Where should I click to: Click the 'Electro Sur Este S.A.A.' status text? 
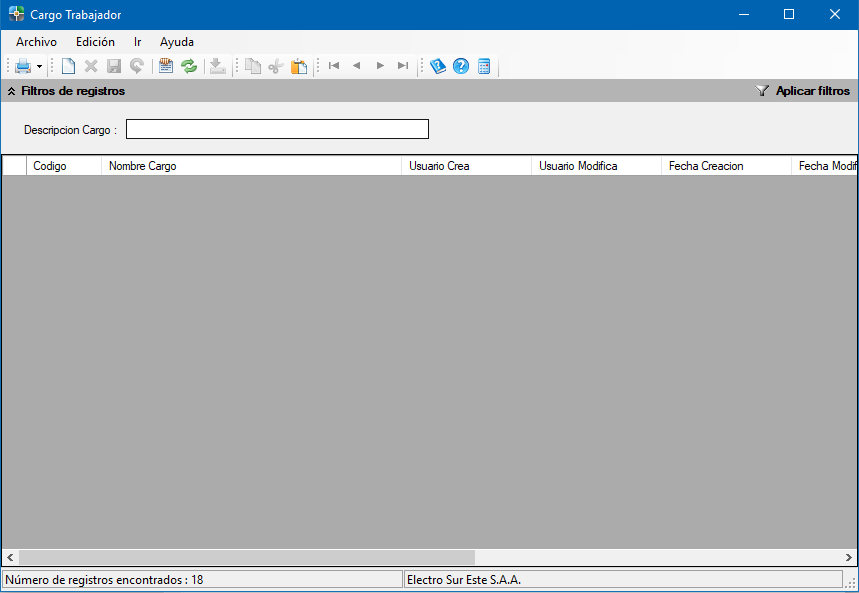tap(464, 580)
